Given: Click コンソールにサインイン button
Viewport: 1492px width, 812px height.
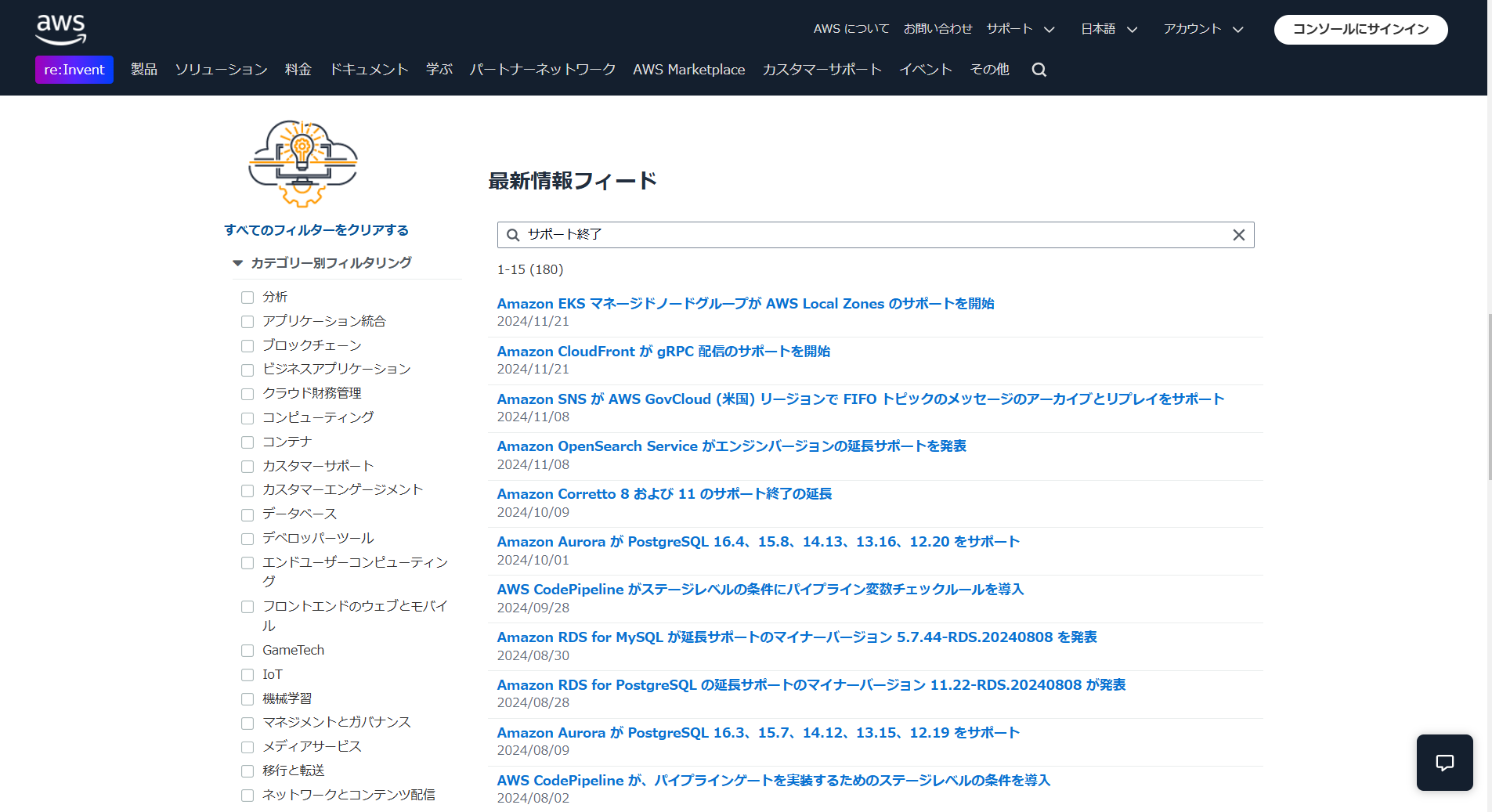Looking at the screenshot, I should [x=1360, y=30].
